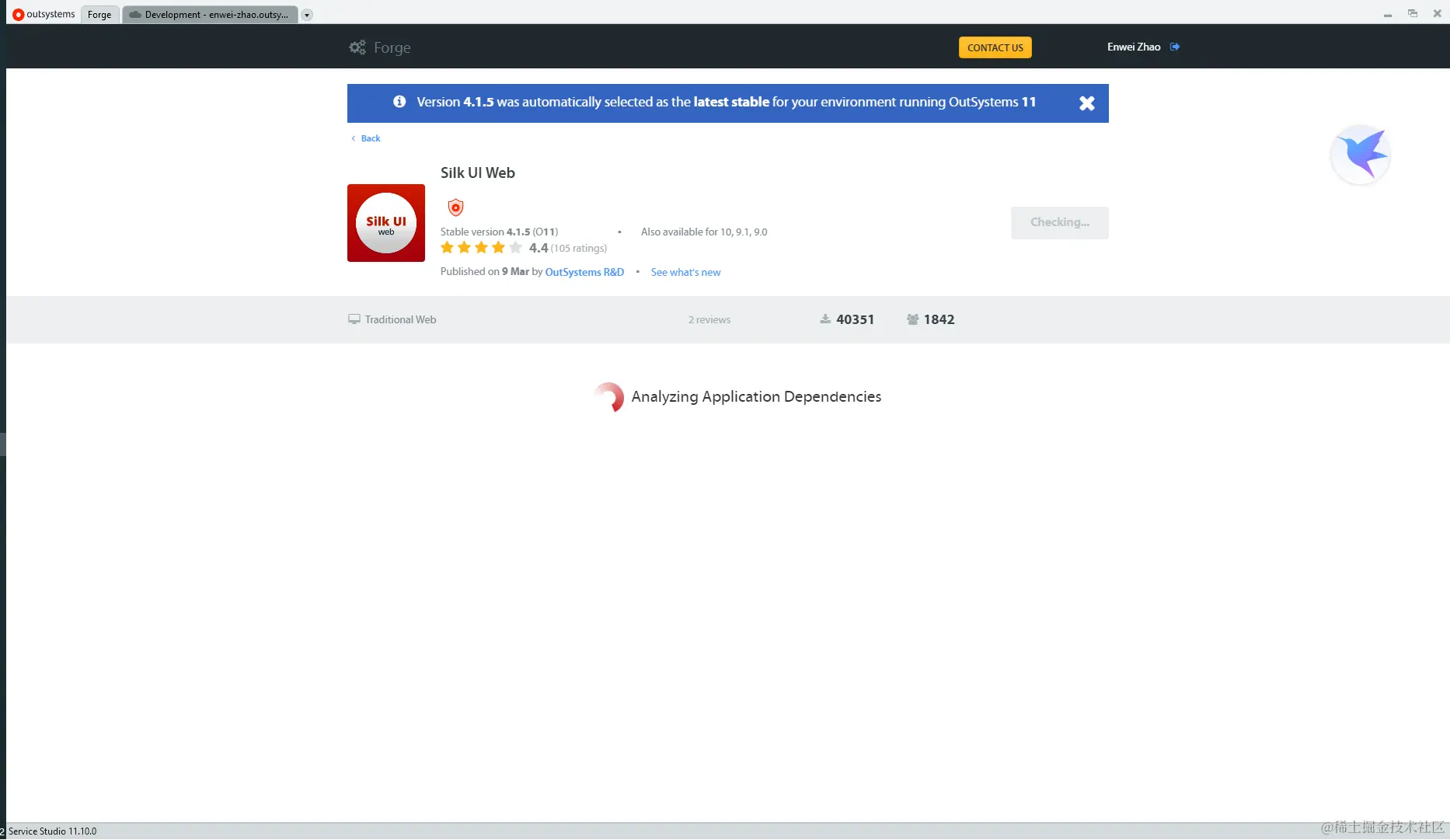Screen dimensions: 1450x840
Task: Click the Checking... install button
Action: point(1059,222)
